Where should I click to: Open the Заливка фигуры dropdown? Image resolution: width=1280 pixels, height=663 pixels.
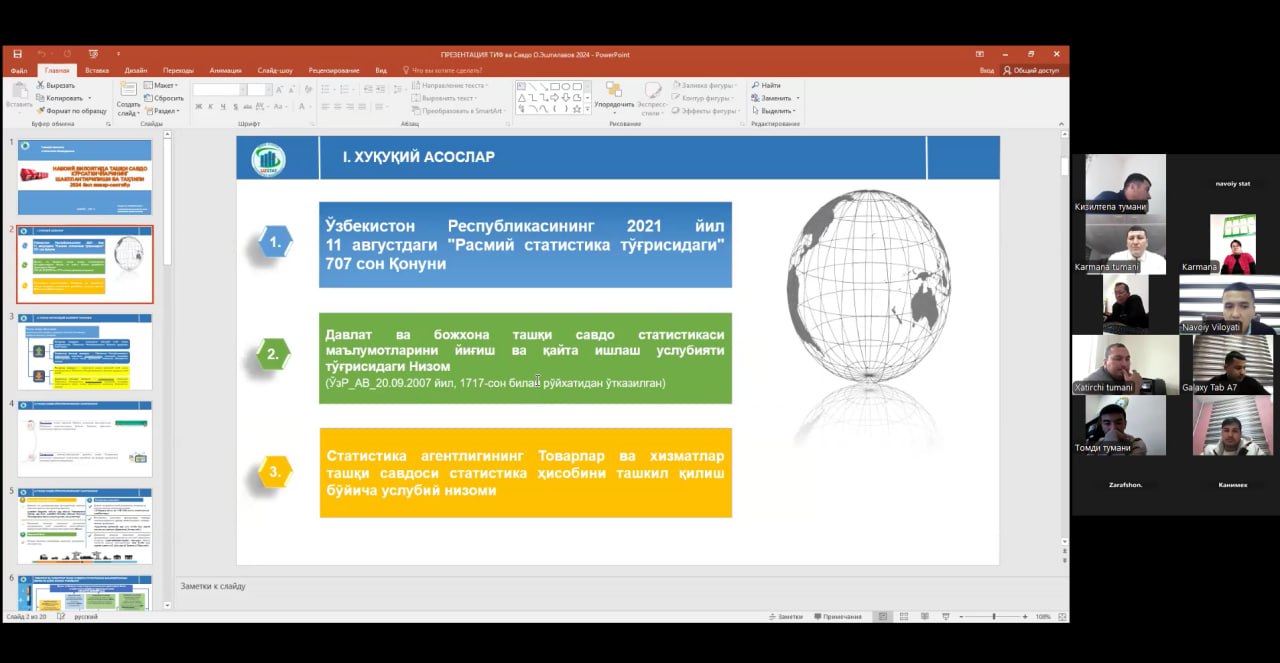(706, 85)
